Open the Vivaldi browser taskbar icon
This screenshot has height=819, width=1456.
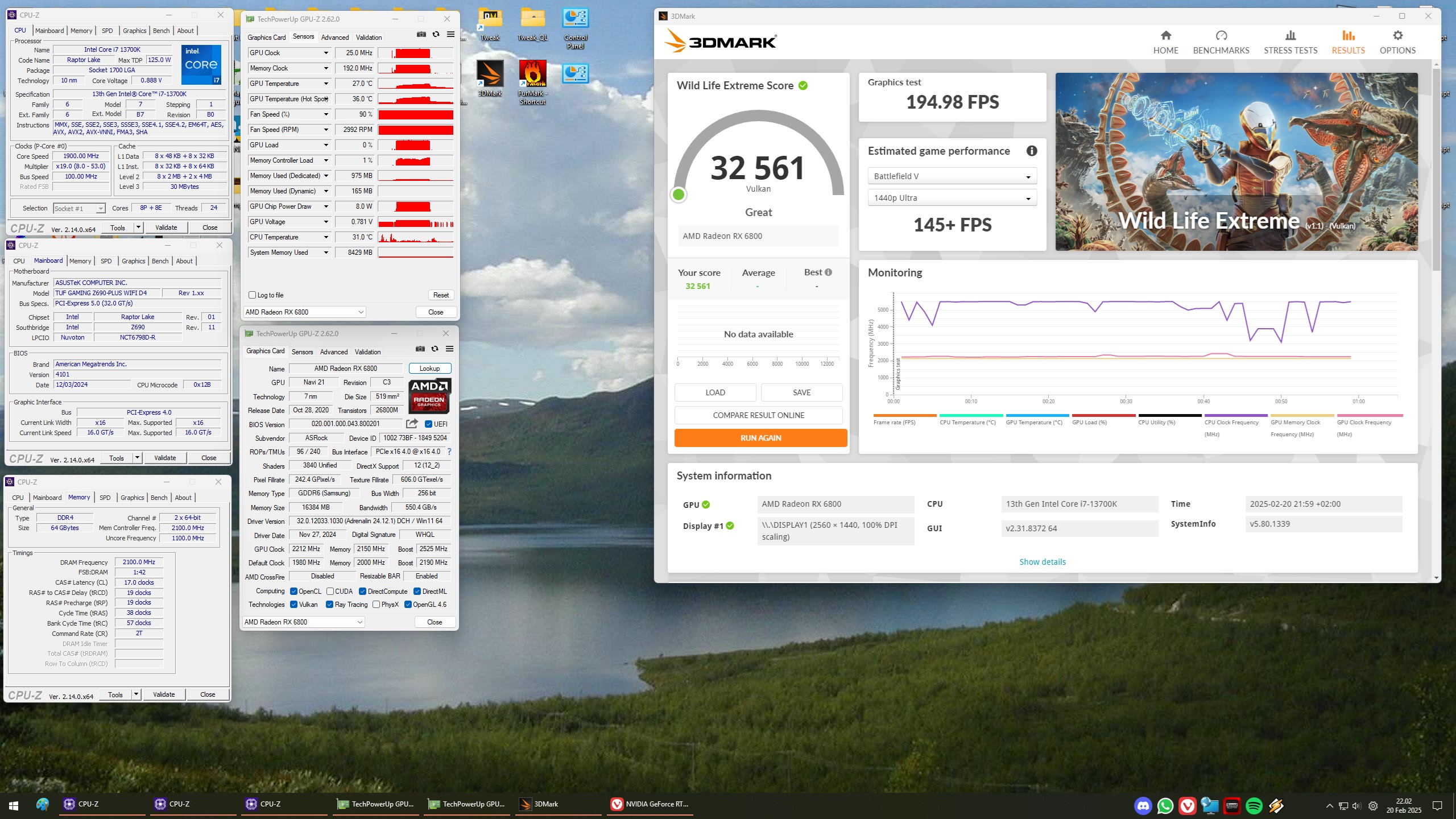pyautogui.click(x=1187, y=805)
